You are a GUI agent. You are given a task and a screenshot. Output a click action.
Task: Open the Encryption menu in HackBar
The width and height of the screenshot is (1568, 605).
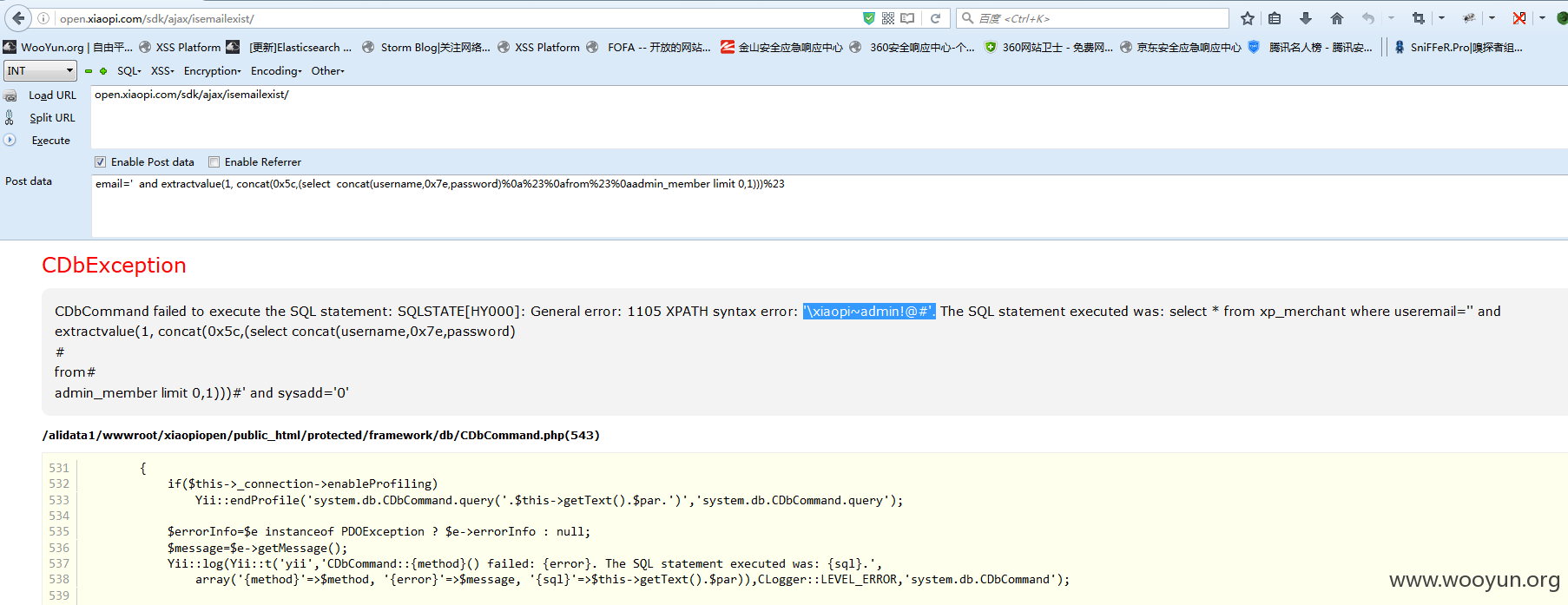[212, 71]
